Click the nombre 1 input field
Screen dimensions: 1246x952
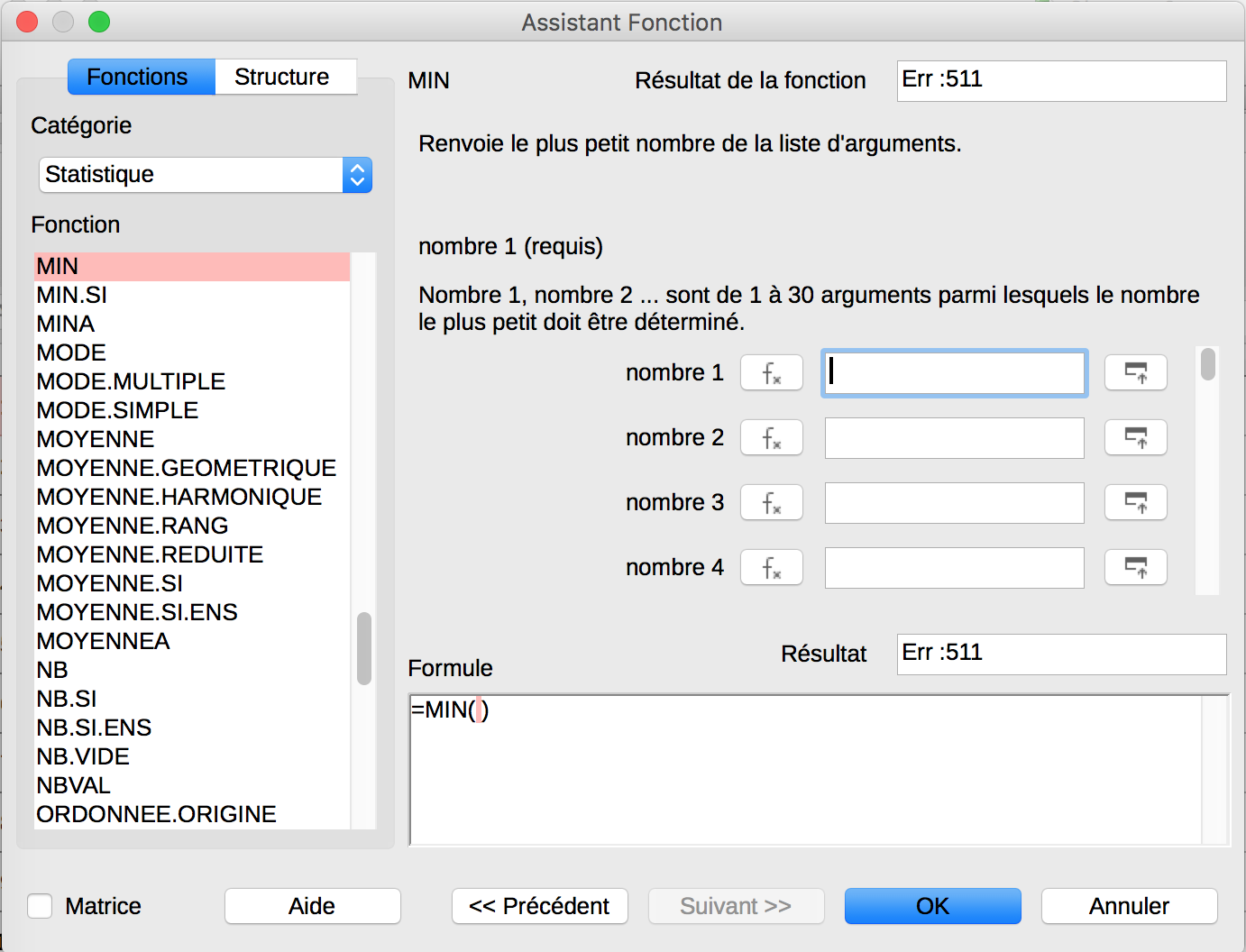[955, 372]
